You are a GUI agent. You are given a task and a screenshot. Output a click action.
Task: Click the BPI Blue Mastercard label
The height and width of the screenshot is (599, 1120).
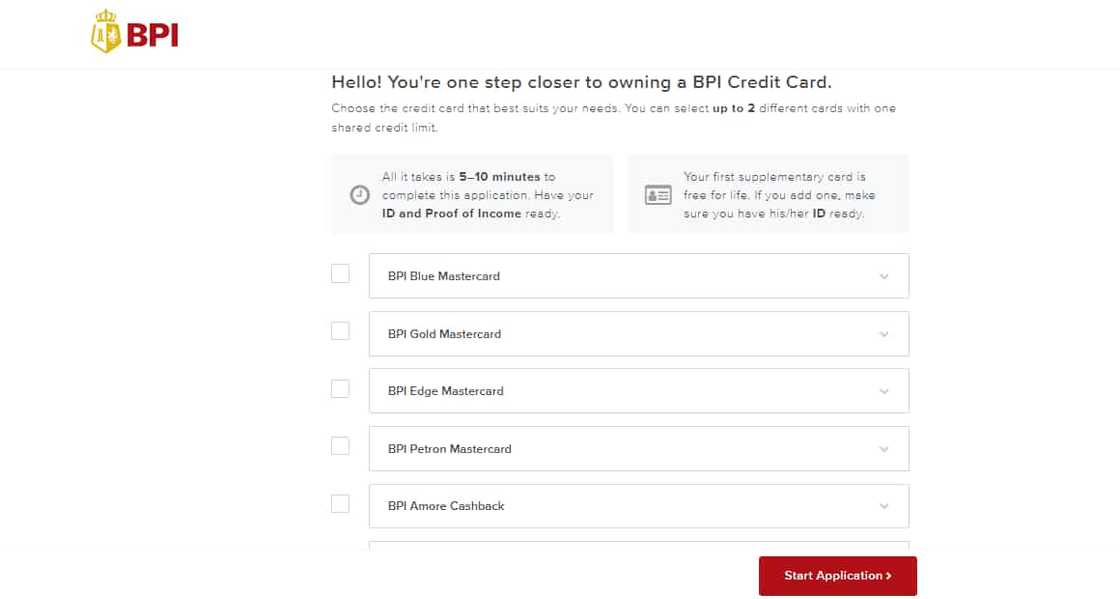click(443, 276)
